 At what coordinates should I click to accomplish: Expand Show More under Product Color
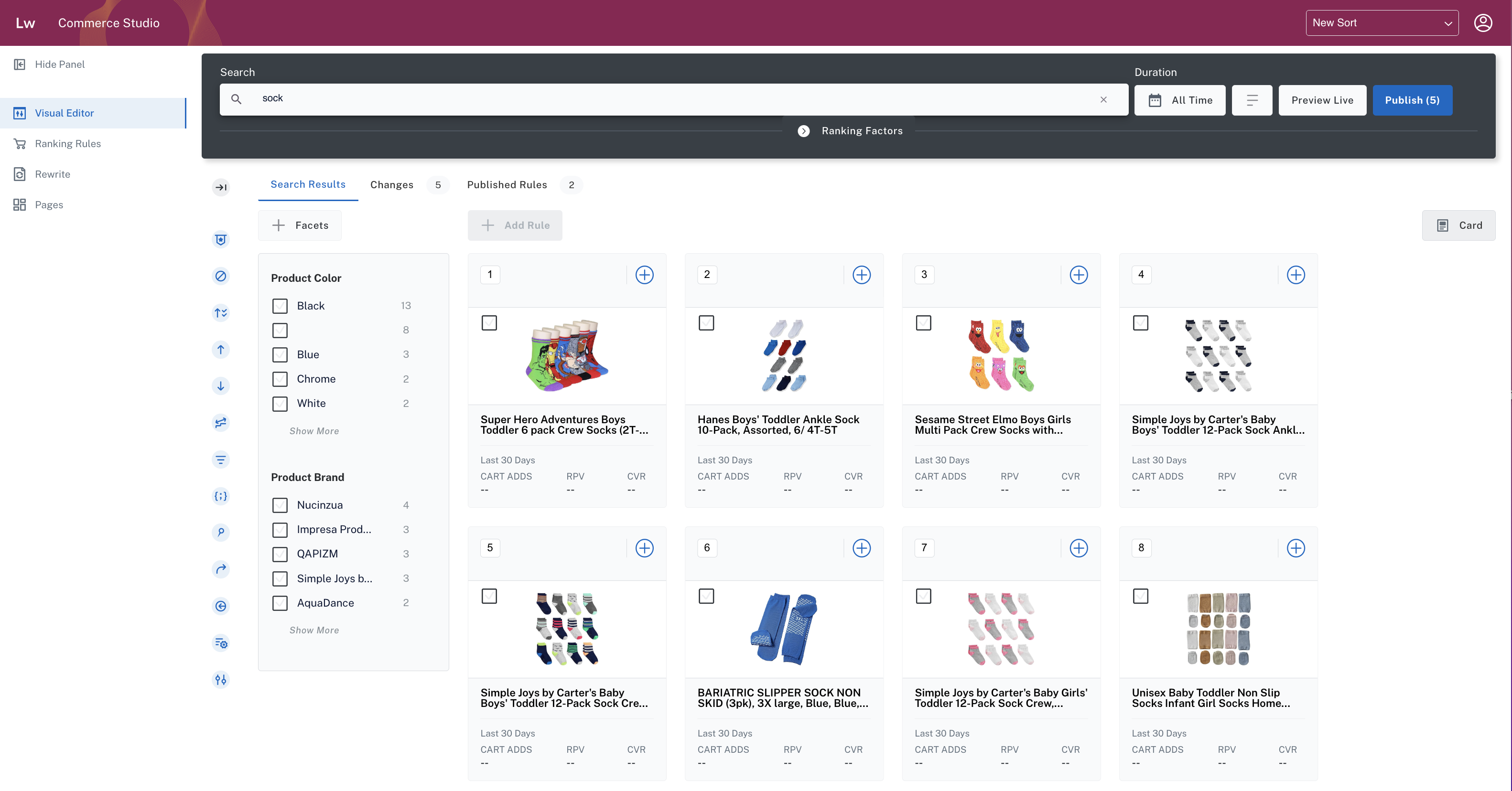click(314, 431)
